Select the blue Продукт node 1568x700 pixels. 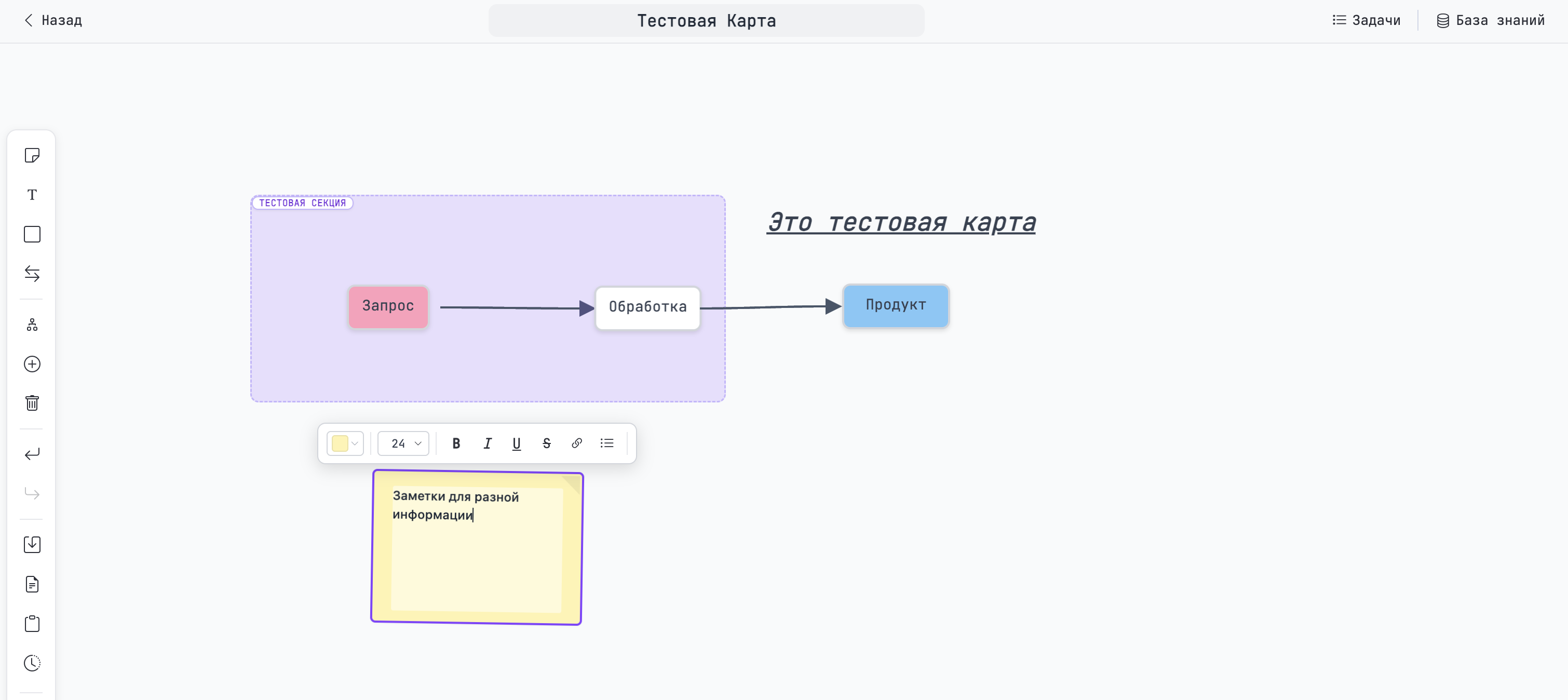[x=896, y=305]
